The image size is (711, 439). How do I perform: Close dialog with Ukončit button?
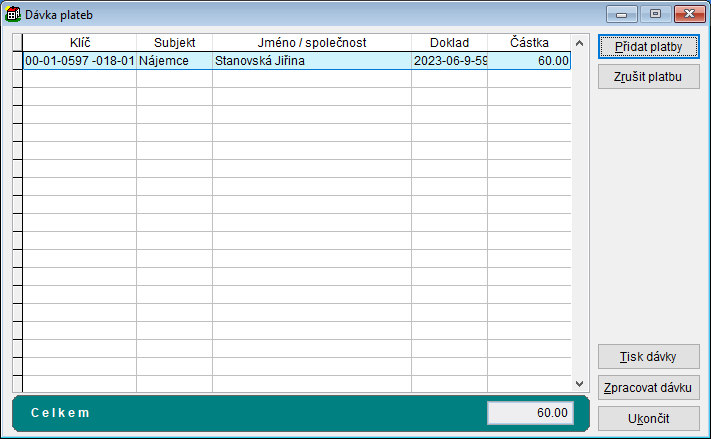[x=648, y=417]
